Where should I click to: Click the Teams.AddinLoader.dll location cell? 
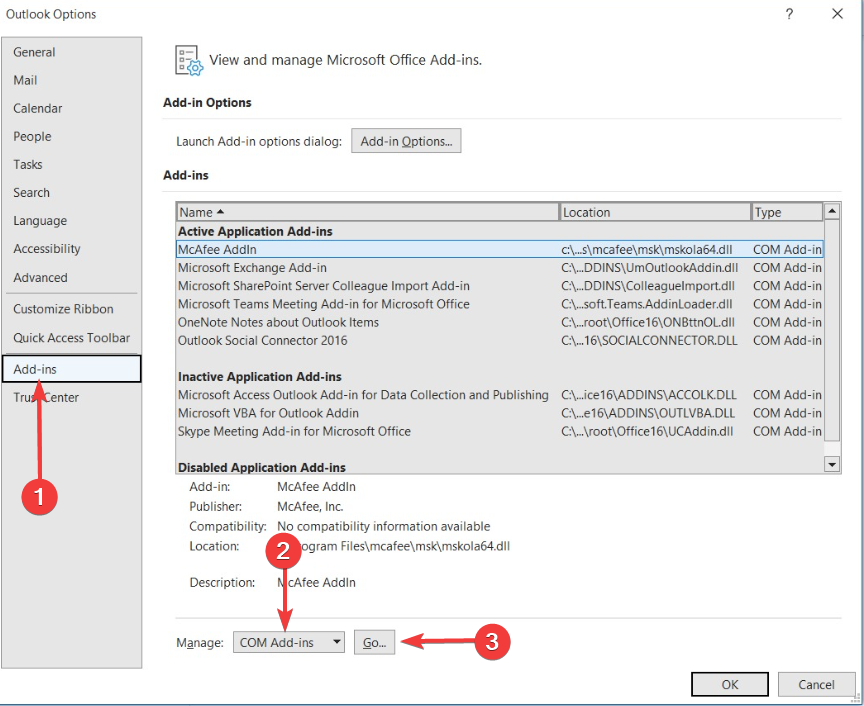click(x=647, y=304)
